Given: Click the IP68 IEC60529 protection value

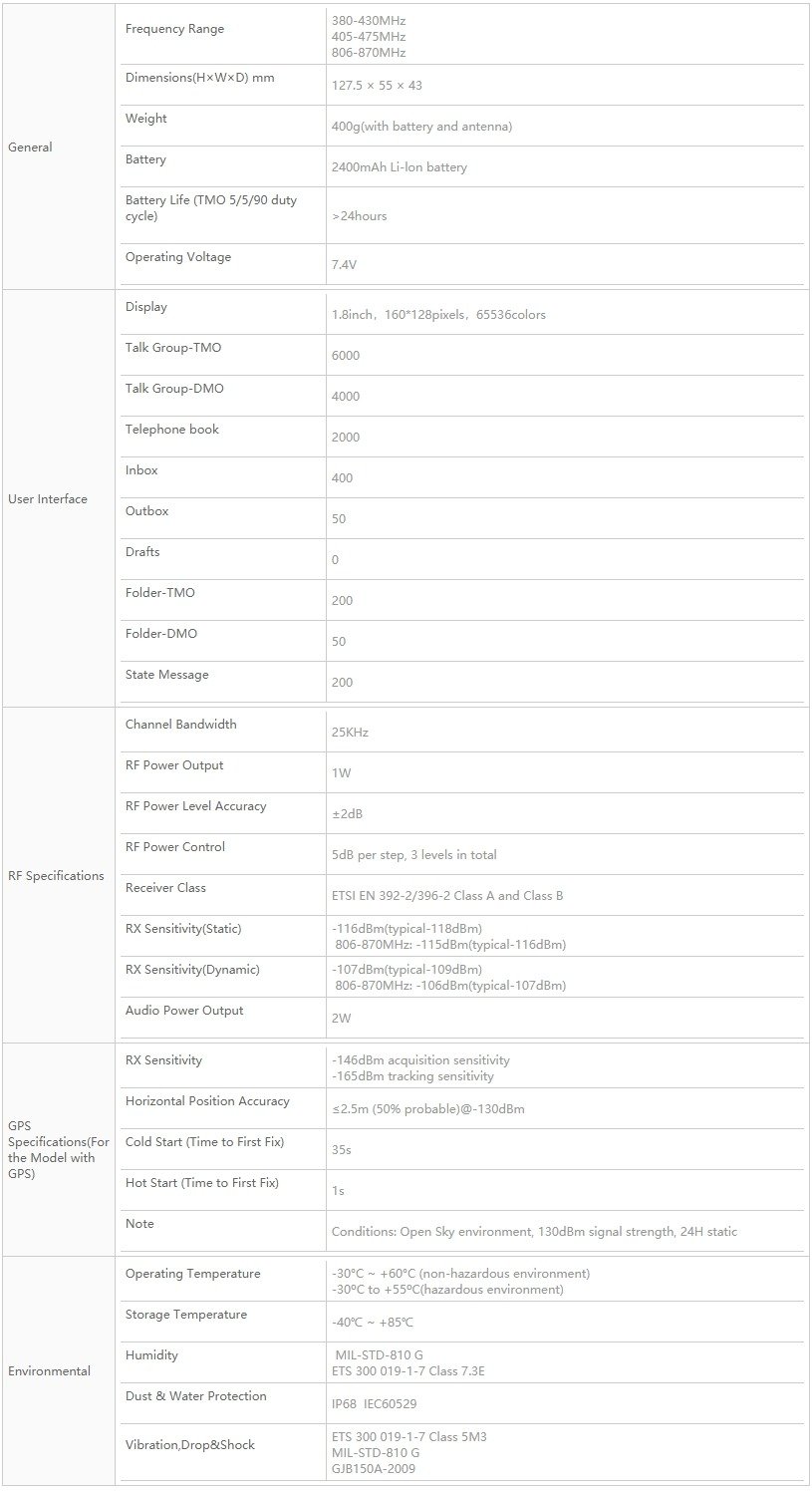Looking at the screenshot, I should (374, 1403).
